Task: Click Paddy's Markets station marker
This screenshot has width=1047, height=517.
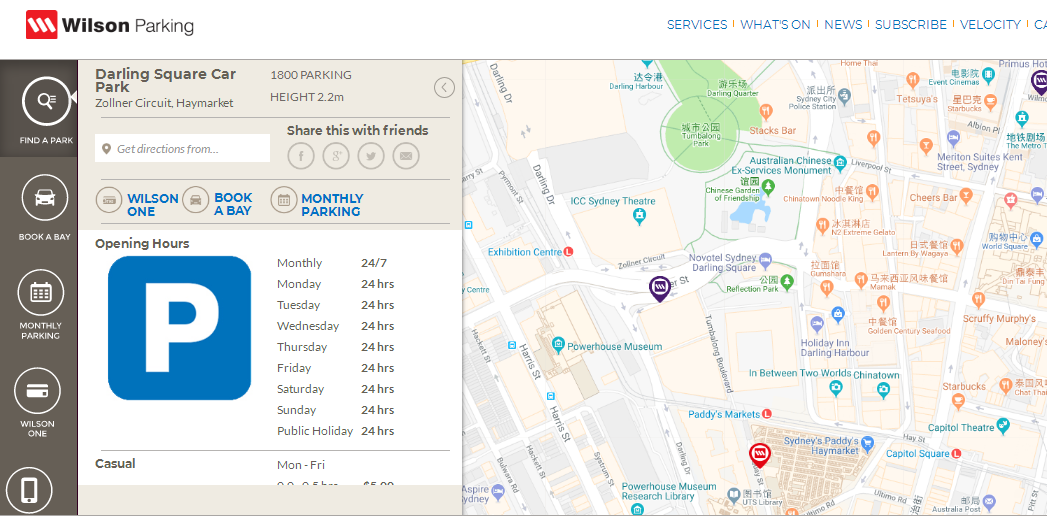Action: [767, 414]
